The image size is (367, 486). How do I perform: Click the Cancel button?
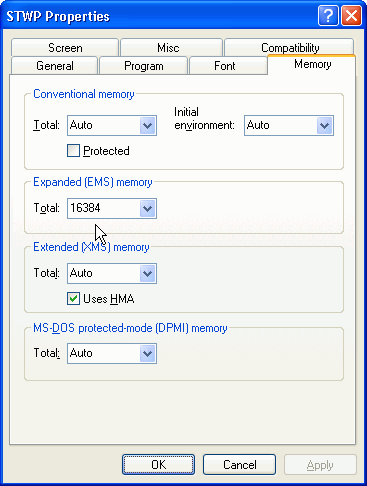[239, 464]
